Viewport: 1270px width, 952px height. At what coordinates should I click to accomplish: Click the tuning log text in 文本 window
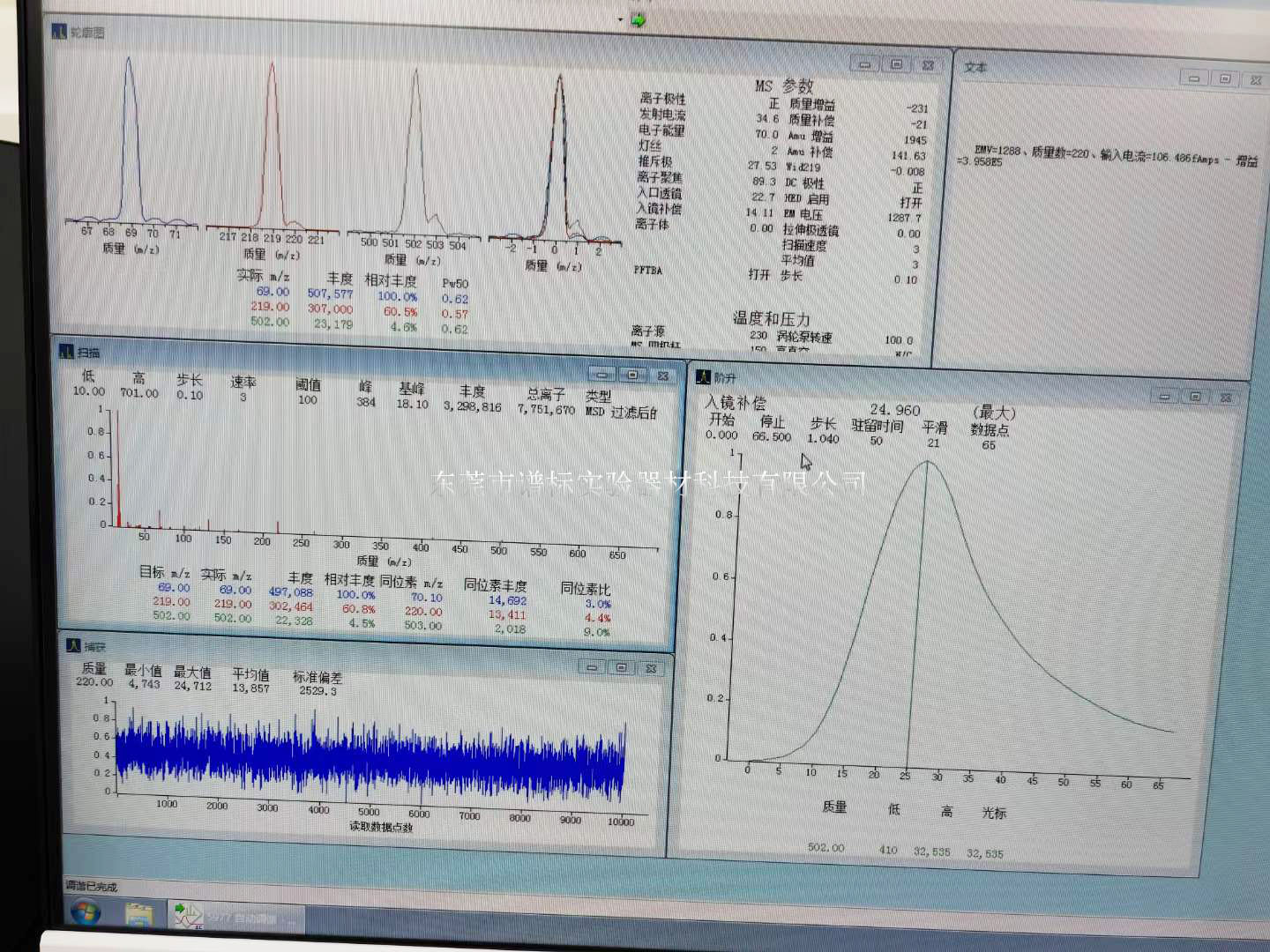point(1102,156)
